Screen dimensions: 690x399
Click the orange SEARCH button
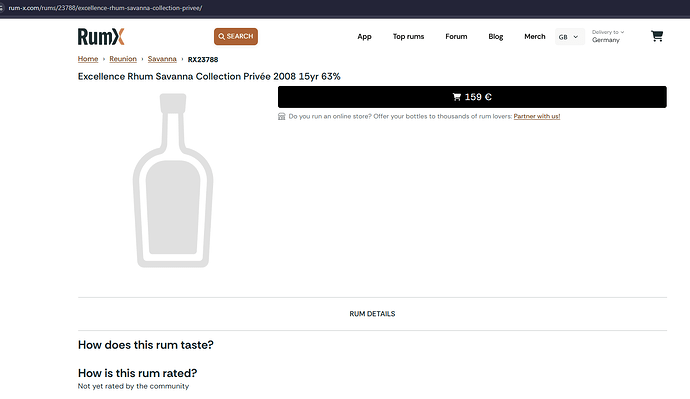tap(236, 37)
